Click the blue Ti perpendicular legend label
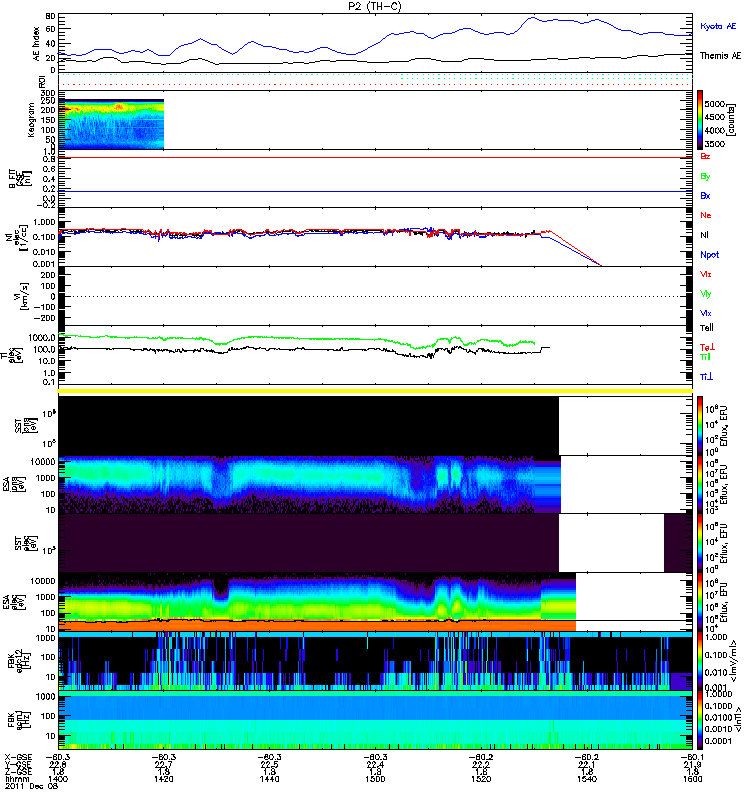750x800 pixels. [706, 377]
